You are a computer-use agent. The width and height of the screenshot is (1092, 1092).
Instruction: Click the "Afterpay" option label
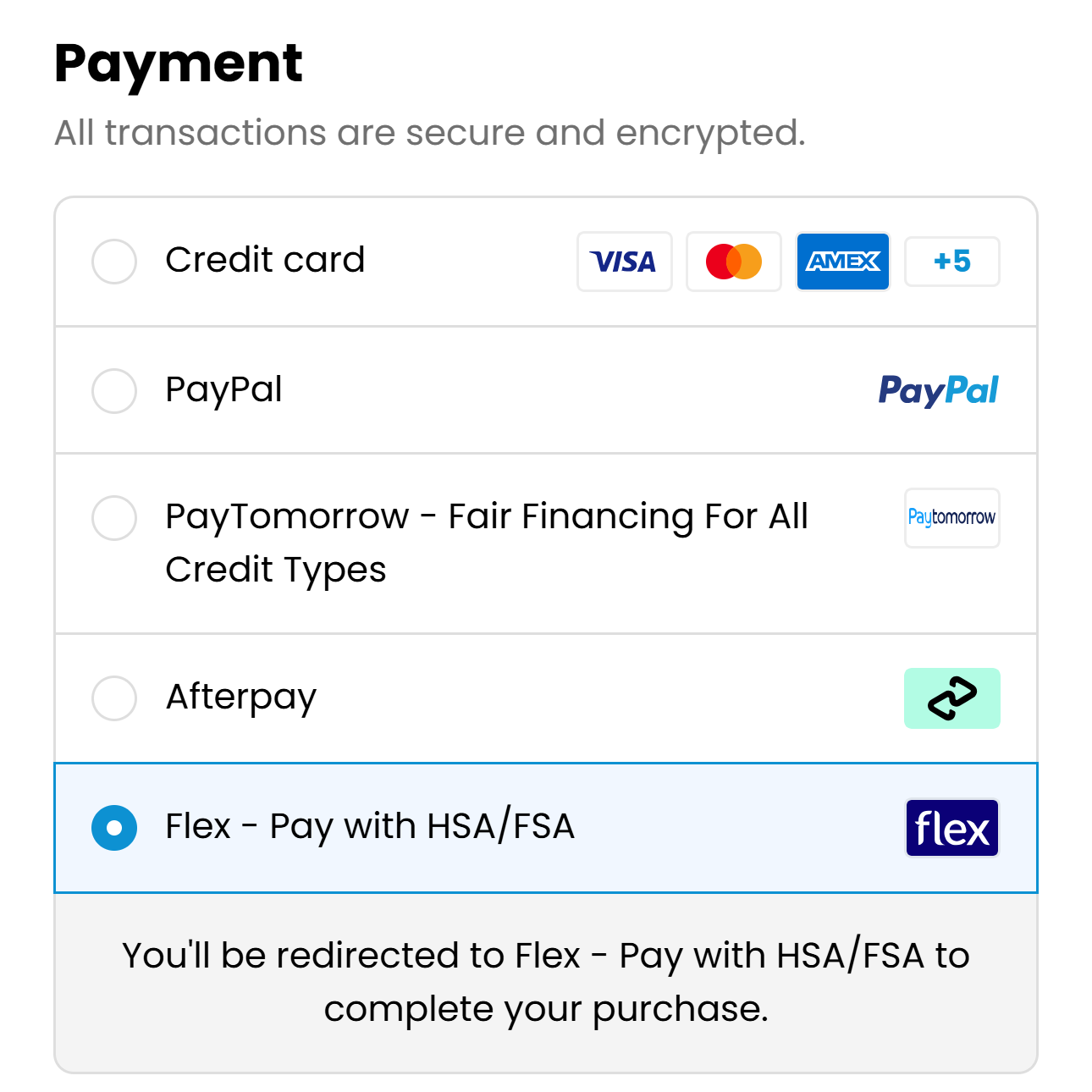(x=241, y=698)
